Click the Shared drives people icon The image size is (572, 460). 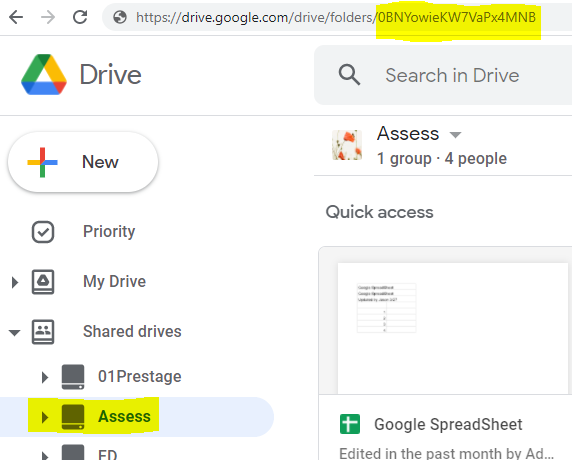43,332
